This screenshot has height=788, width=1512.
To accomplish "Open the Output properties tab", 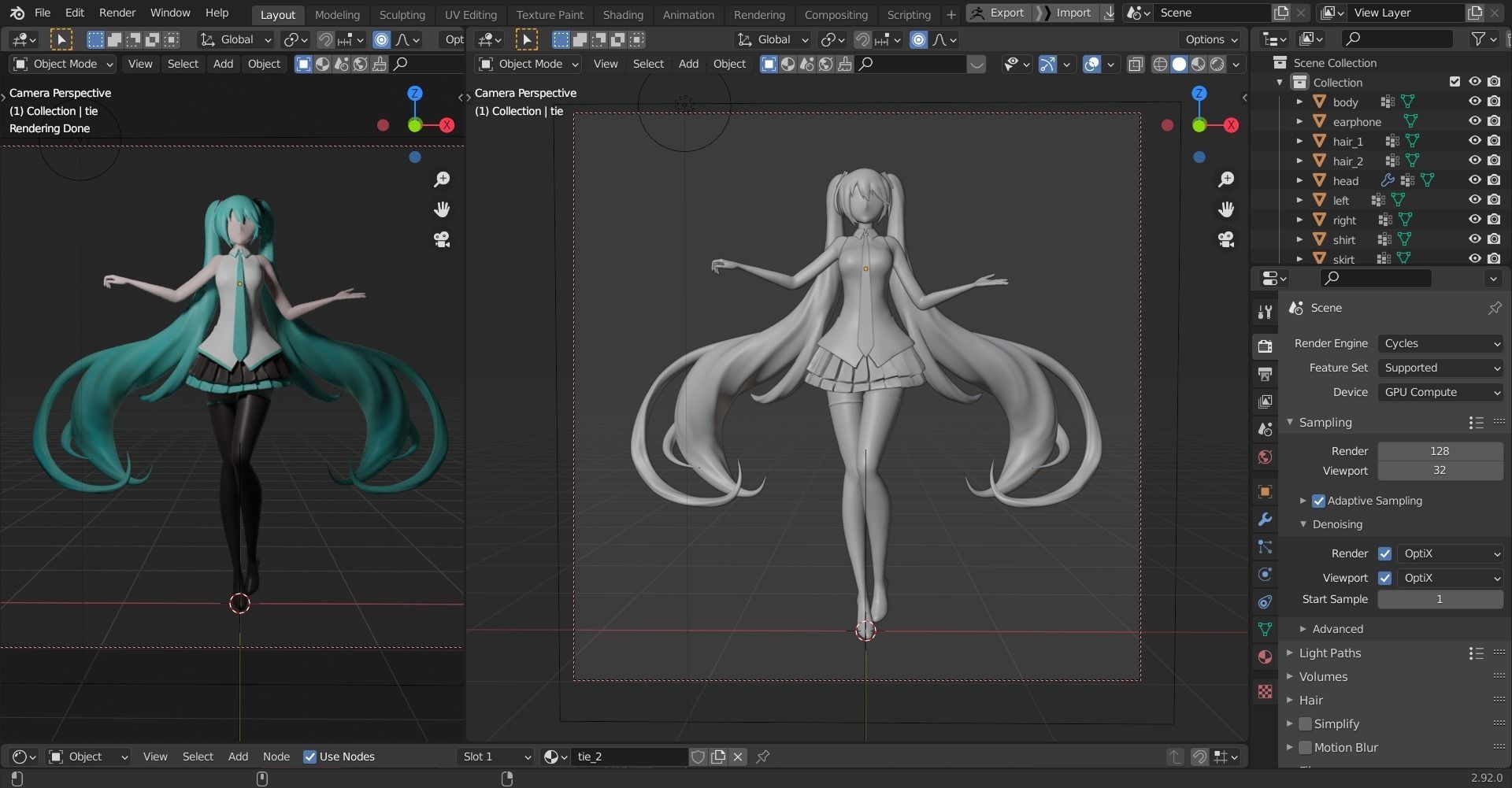I will (1265, 373).
